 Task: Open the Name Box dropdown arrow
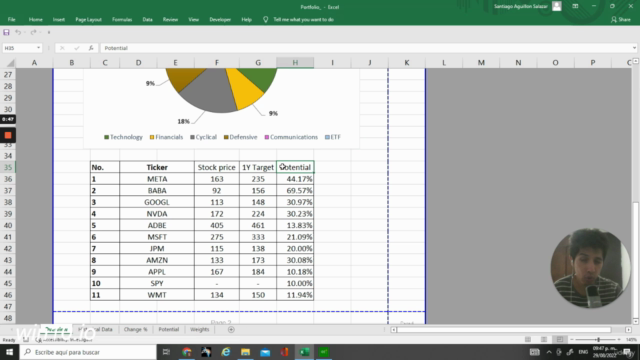38,48
